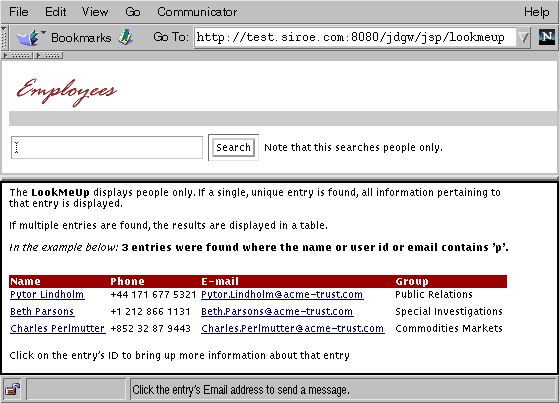559x403 pixels.
Task: Open the Edit menu
Action: [55, 12]
